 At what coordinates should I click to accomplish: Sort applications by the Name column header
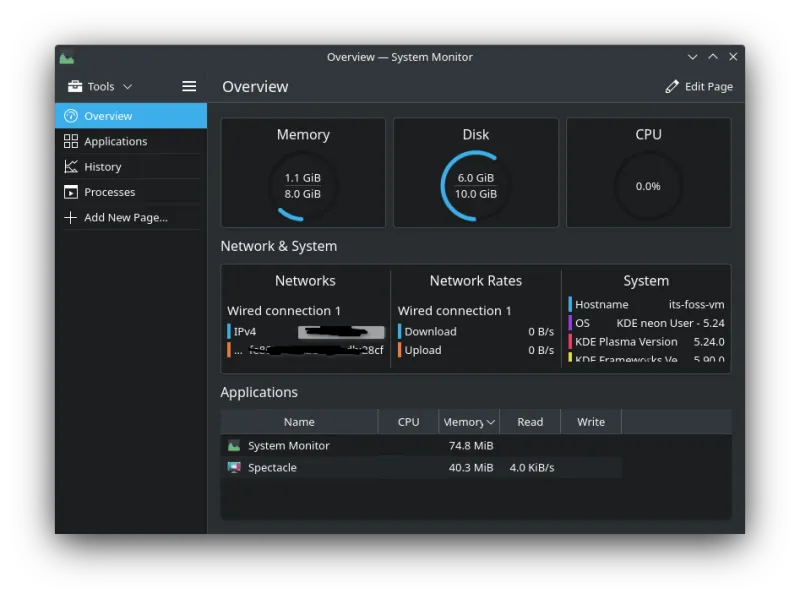(298, 422)
